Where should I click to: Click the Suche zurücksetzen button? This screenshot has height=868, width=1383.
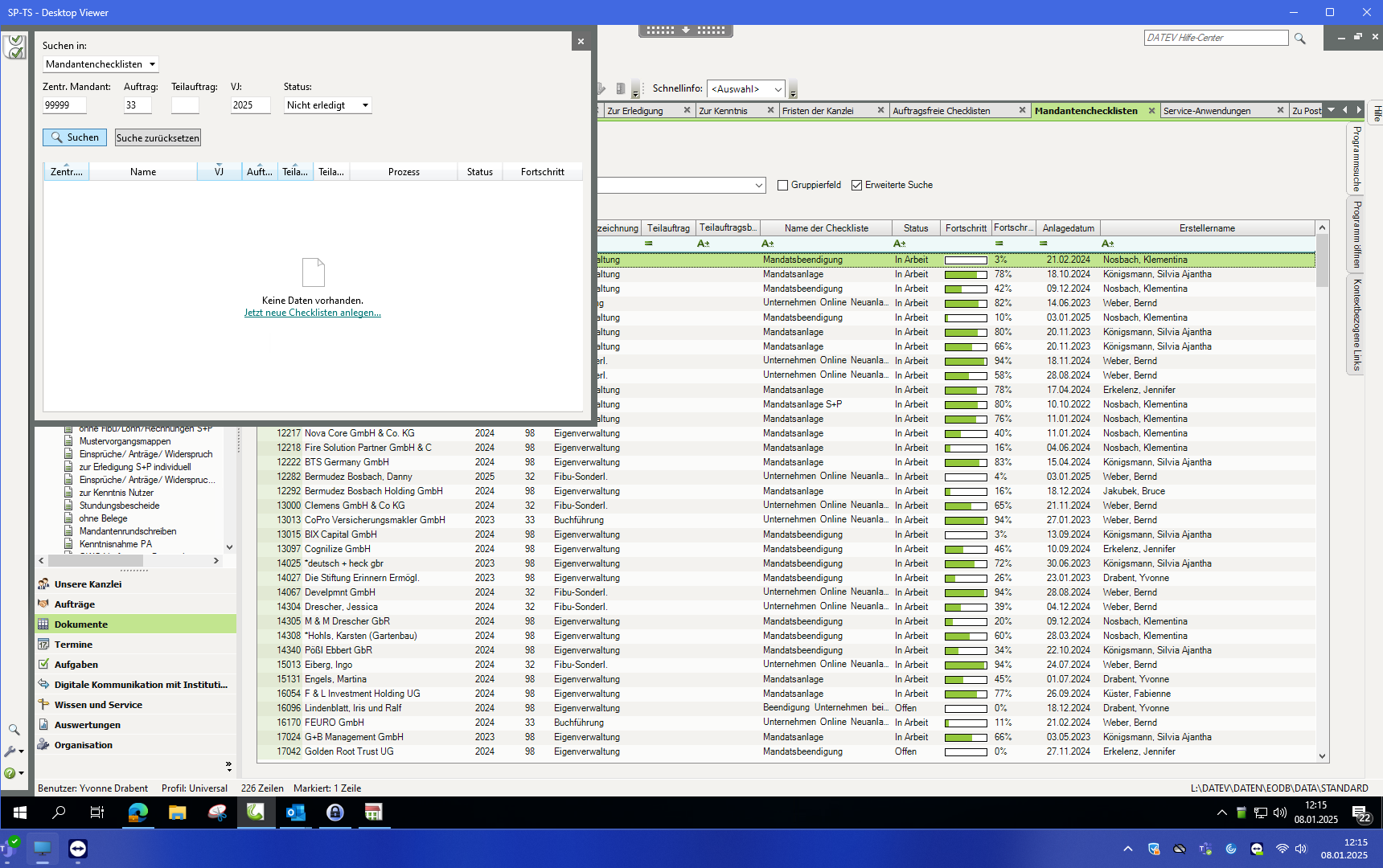pyautogui.click(x=158, y=138)
